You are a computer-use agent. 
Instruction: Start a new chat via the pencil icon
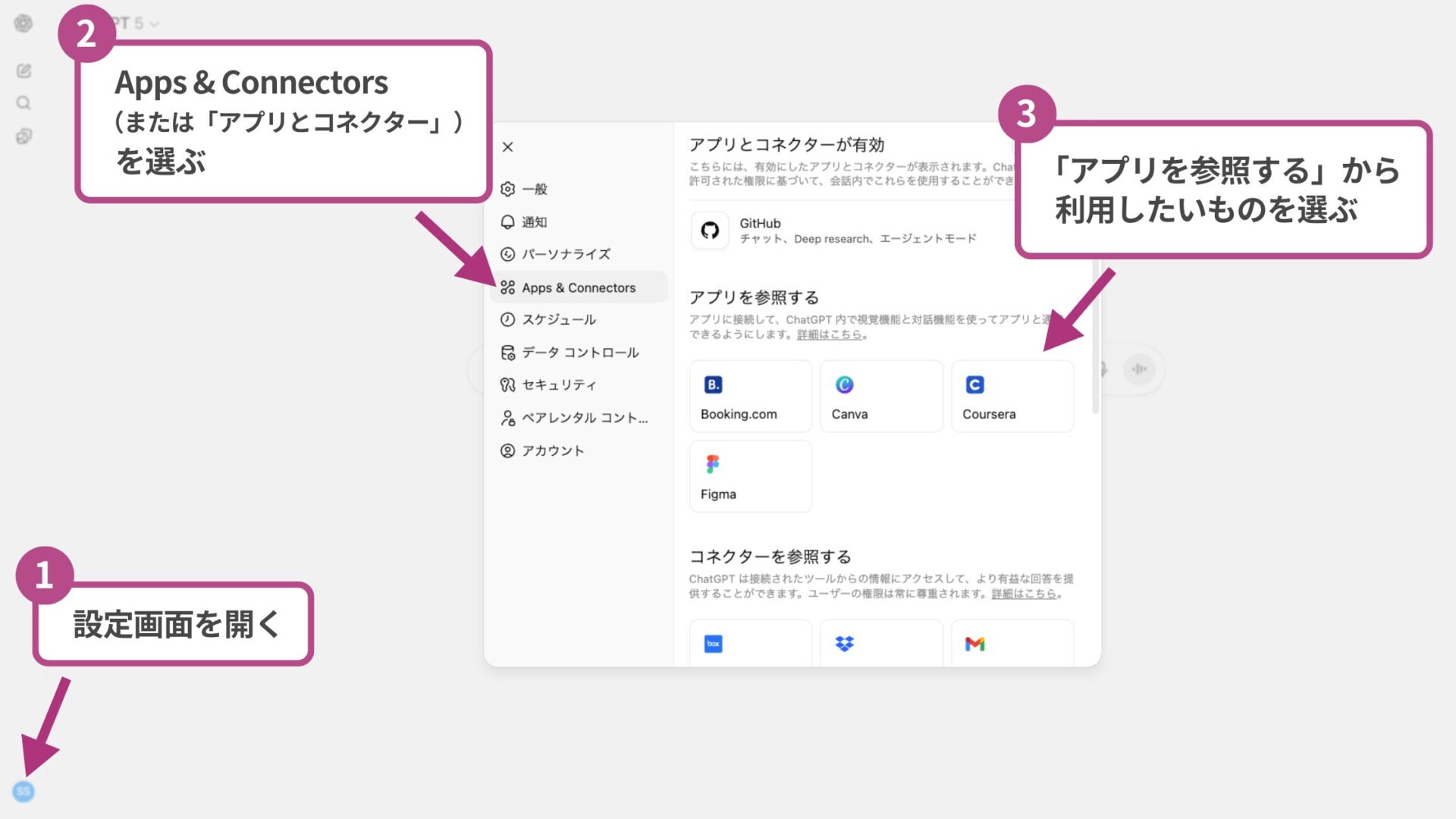pos(24,71)
